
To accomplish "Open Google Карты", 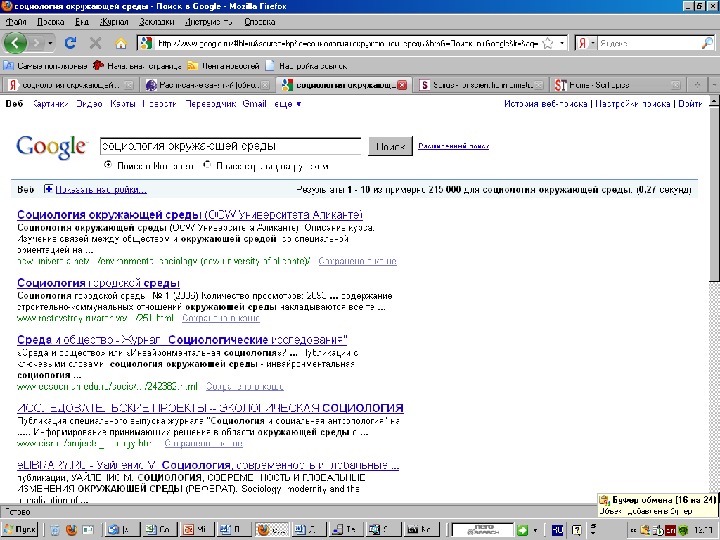I will (123, 104).
